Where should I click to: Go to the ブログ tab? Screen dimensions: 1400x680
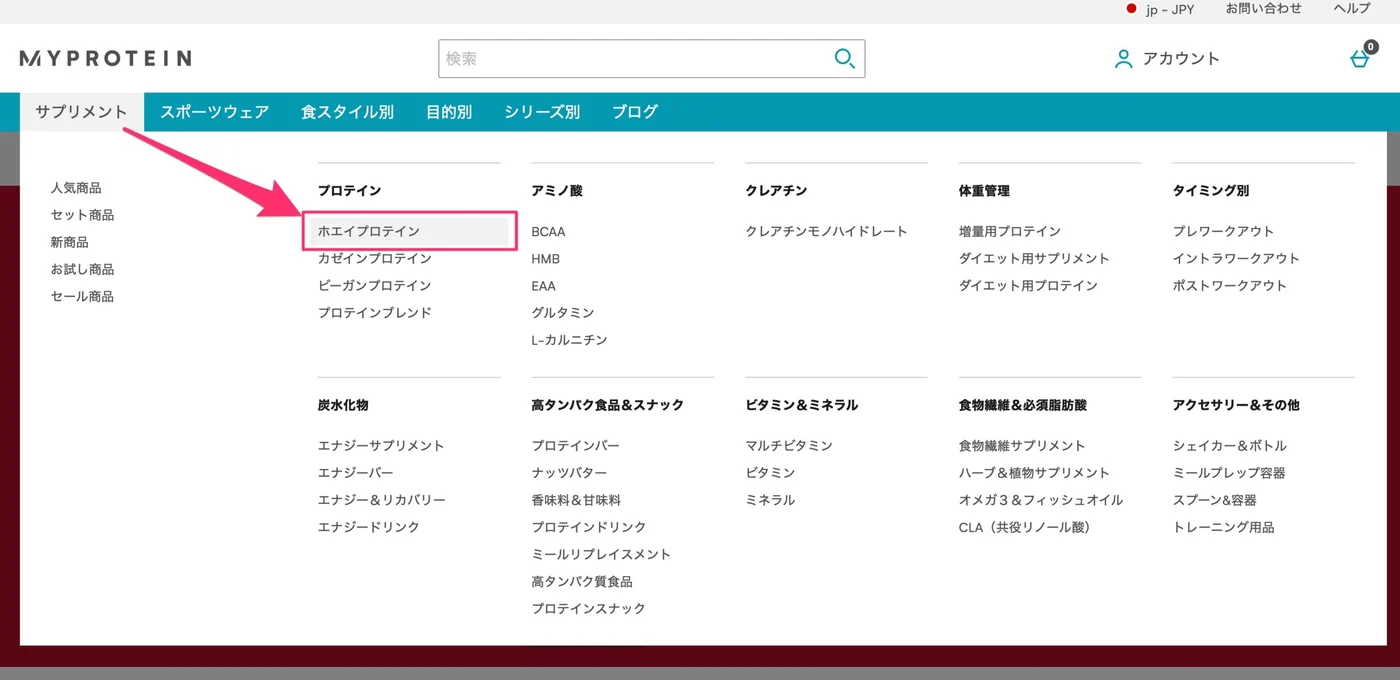click(x=635, y=112)
